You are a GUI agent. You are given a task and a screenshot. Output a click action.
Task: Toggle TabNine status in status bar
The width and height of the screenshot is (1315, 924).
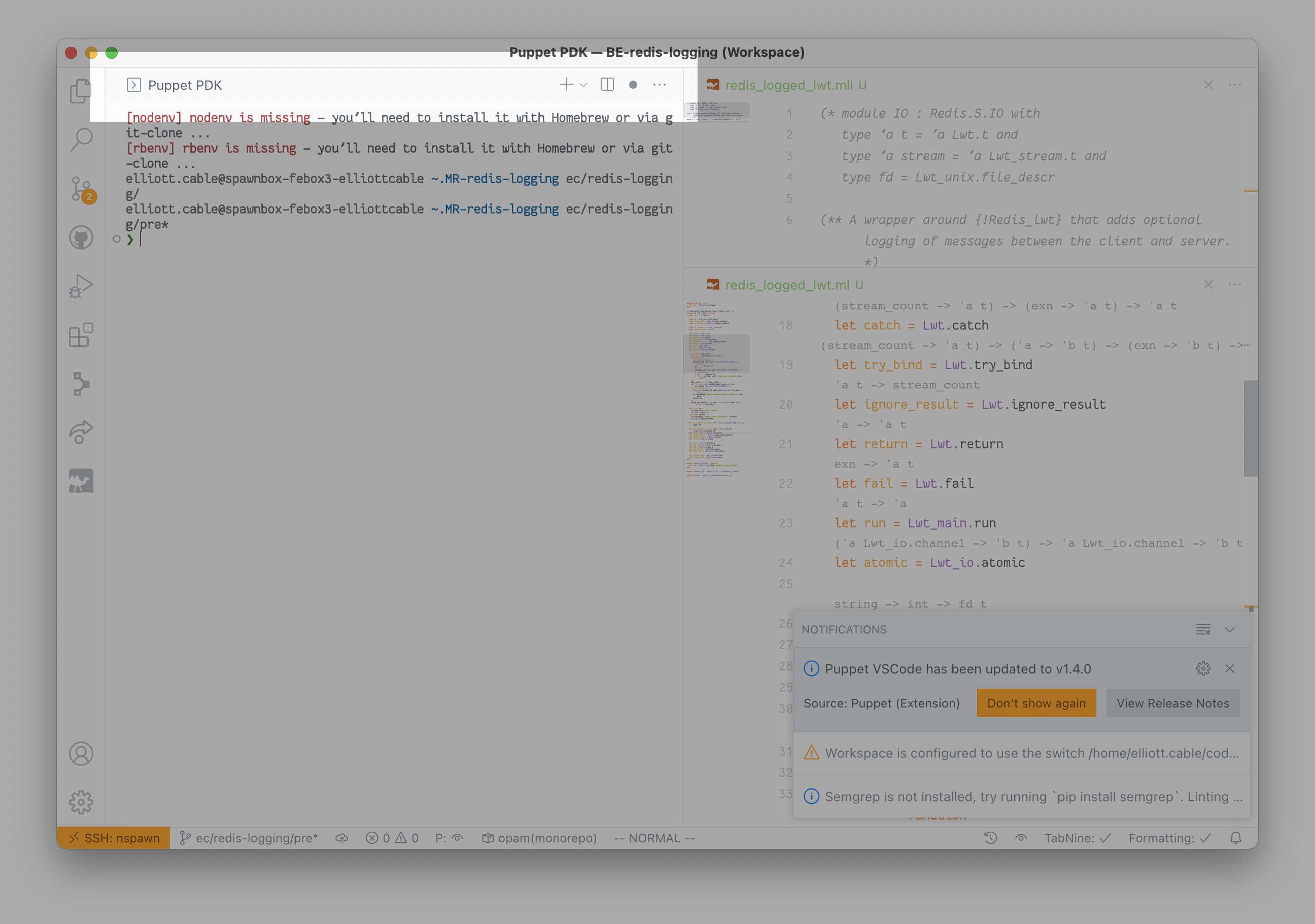pyautogui.click(x=1077, y=838)
